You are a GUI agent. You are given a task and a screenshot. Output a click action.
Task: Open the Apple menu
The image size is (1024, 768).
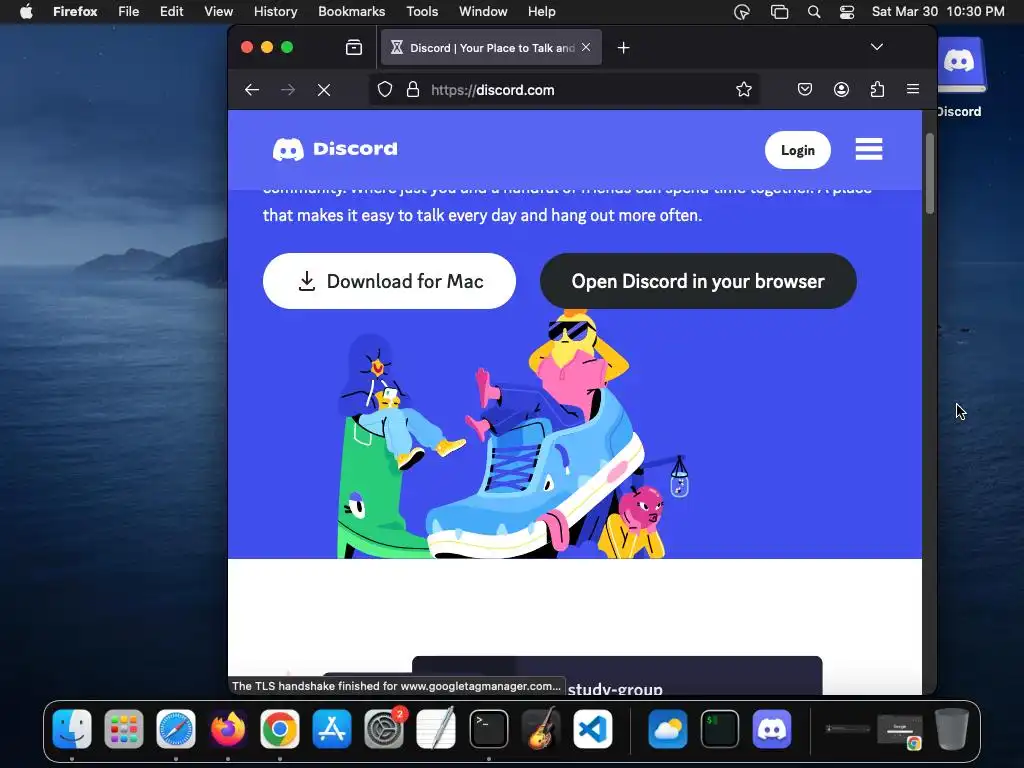pos(26,12)
